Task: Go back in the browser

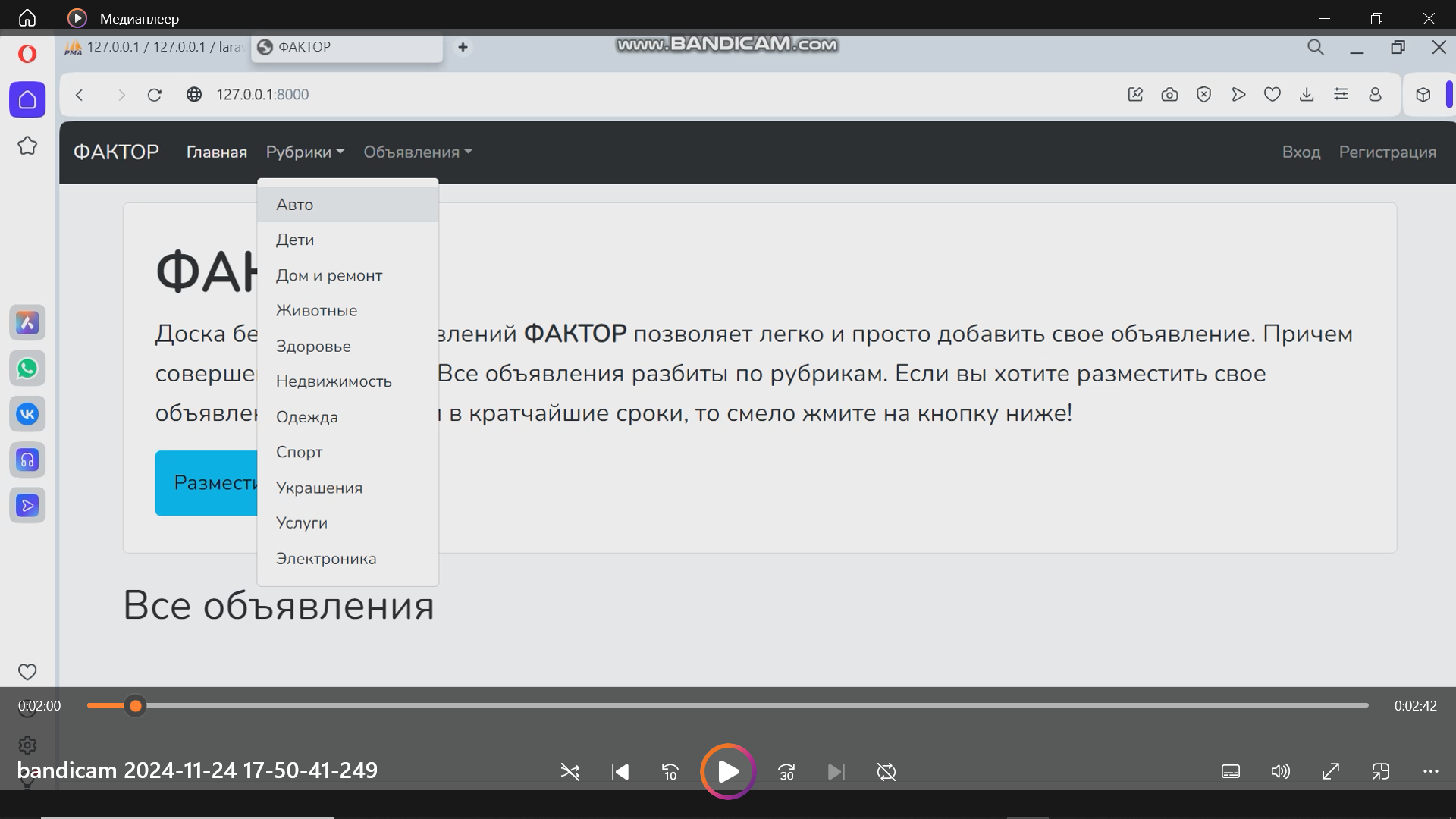Action: (80, 95)
